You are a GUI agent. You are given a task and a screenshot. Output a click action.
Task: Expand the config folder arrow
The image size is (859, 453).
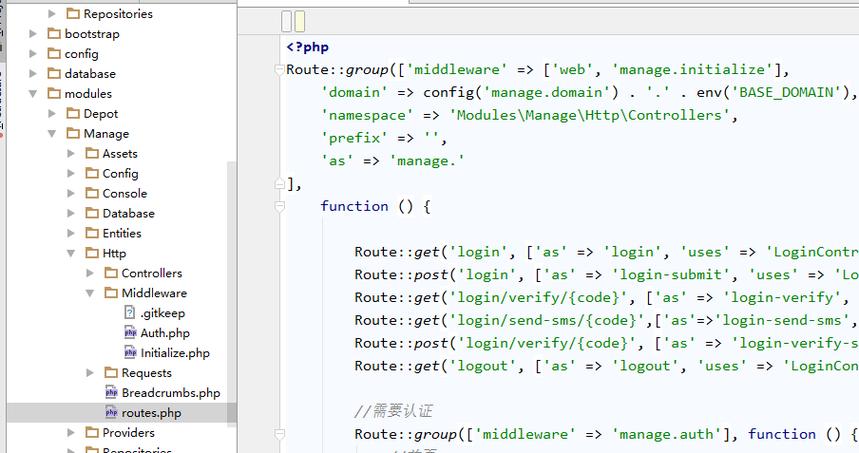pos(33,54)
